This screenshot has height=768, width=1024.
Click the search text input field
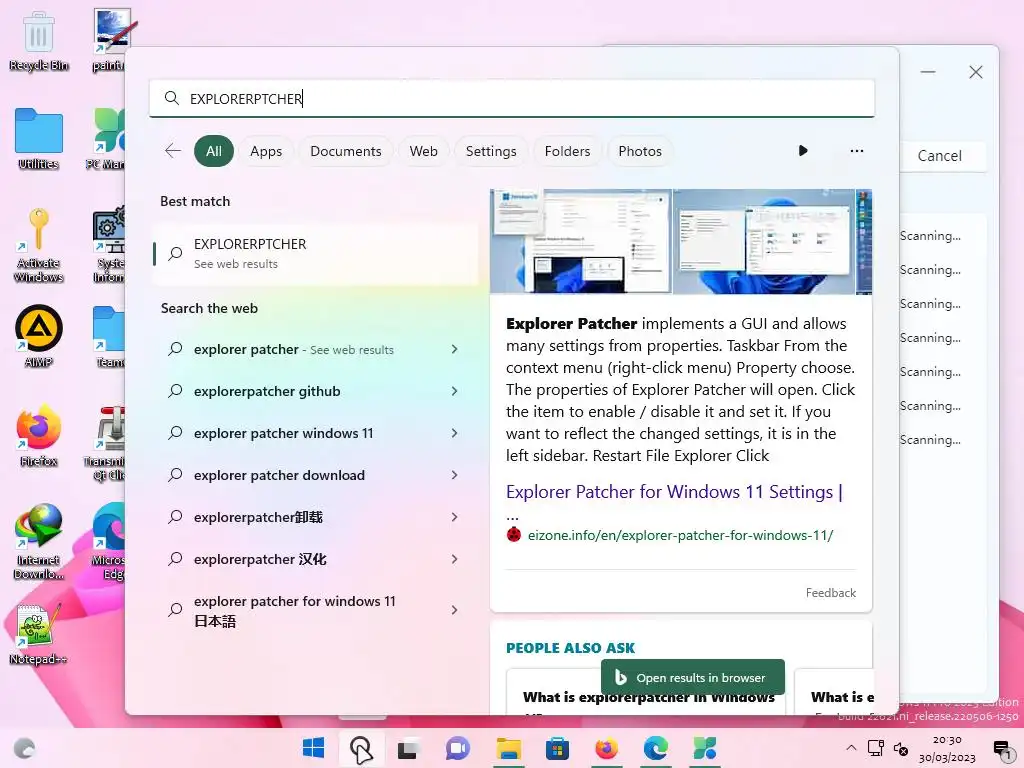511,98
